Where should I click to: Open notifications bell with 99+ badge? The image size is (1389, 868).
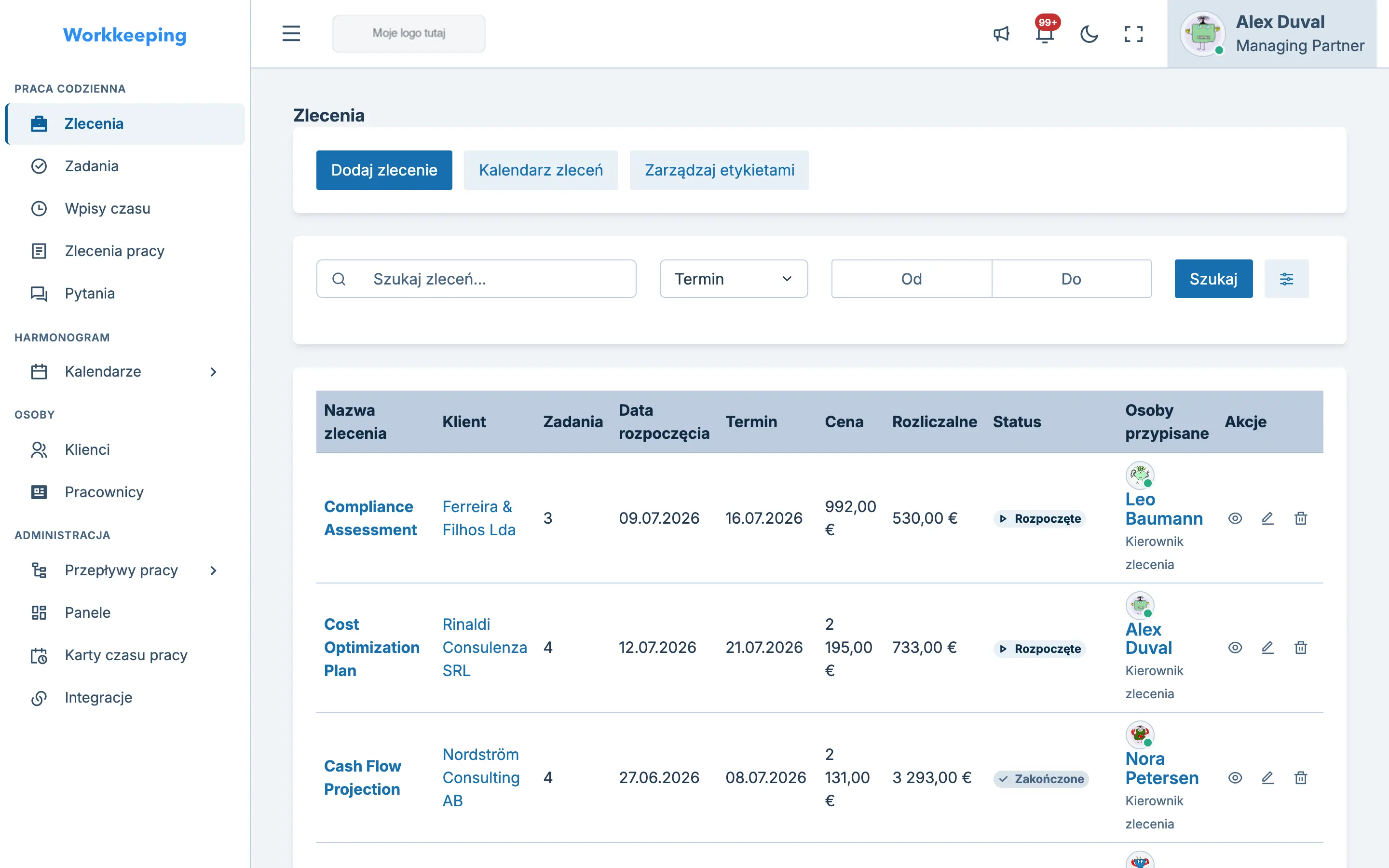click(x=1045, y=34)
